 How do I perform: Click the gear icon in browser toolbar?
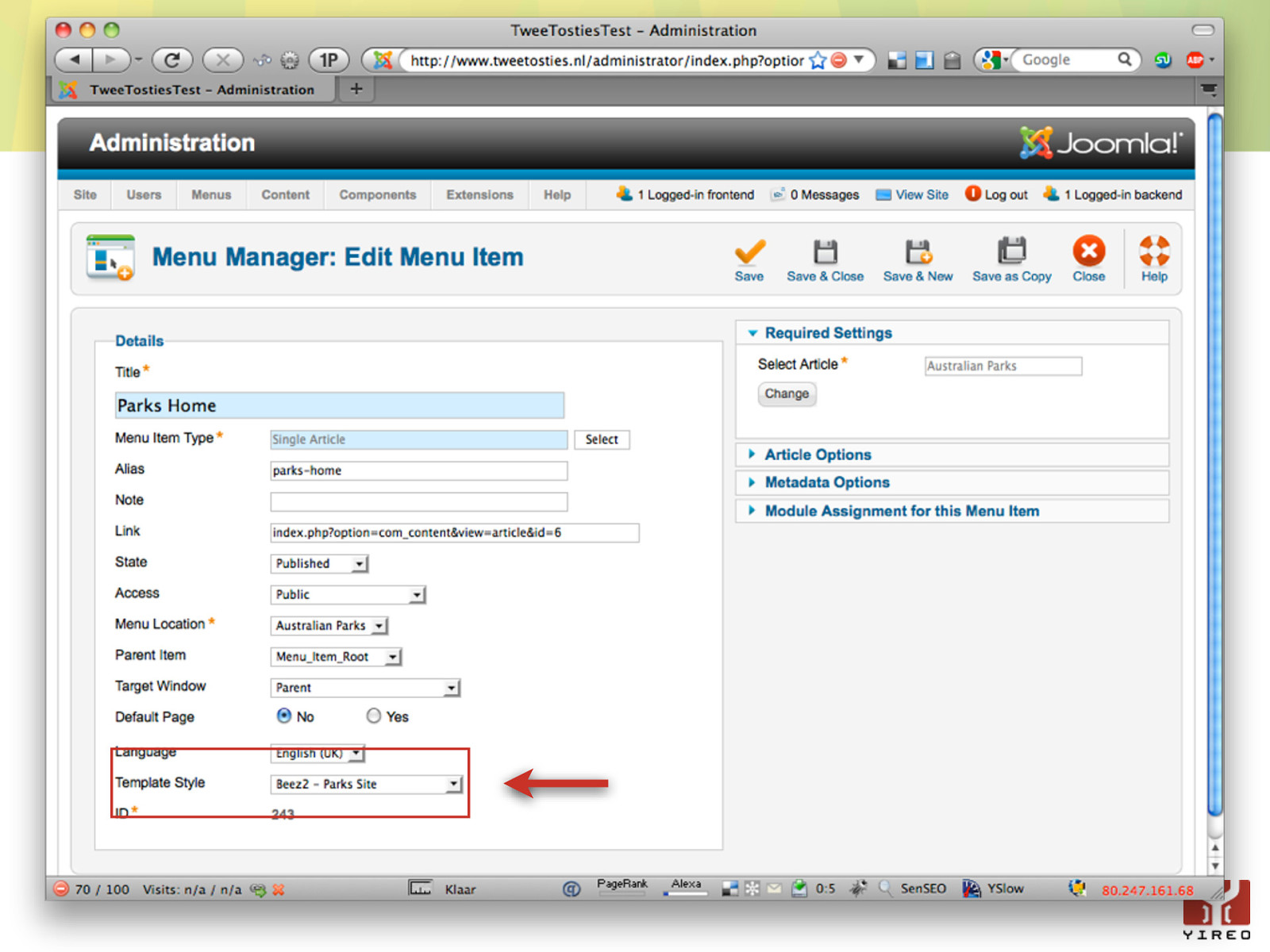click(290, 60)
